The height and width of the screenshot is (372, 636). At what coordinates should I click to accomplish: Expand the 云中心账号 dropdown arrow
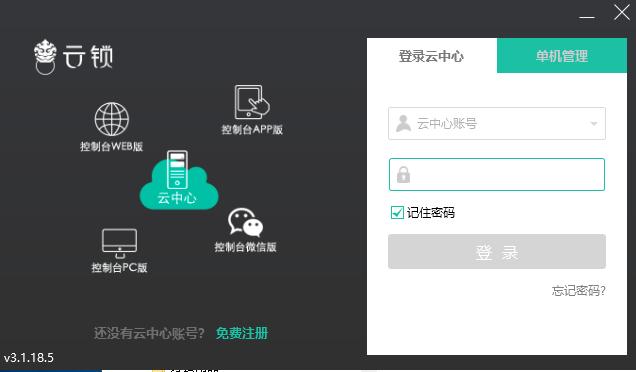point(594,123)
